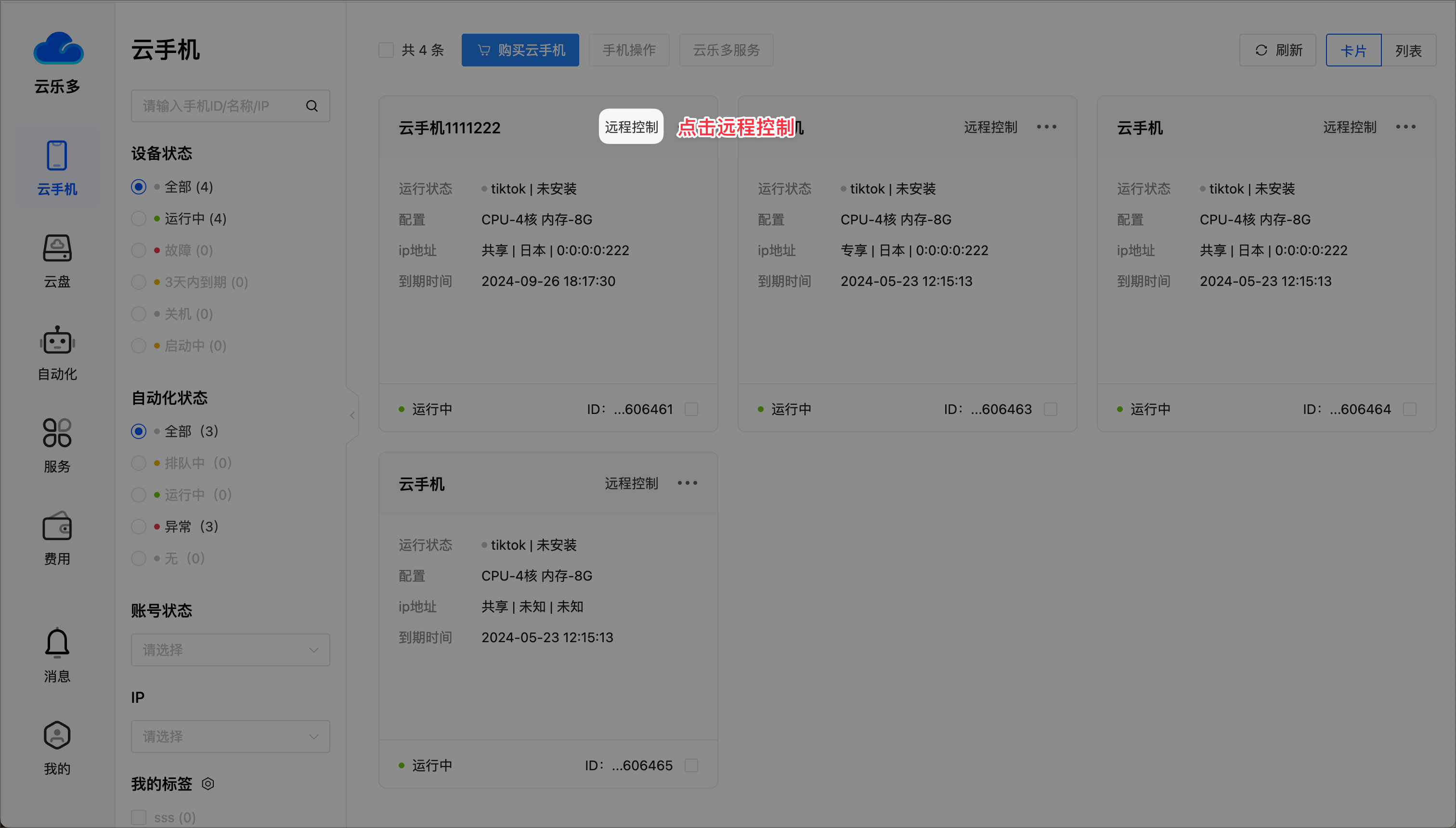Select device status 启动中 (0) radio
Viewport: 1456px width, 828px height.
click(x=139, y=346)
